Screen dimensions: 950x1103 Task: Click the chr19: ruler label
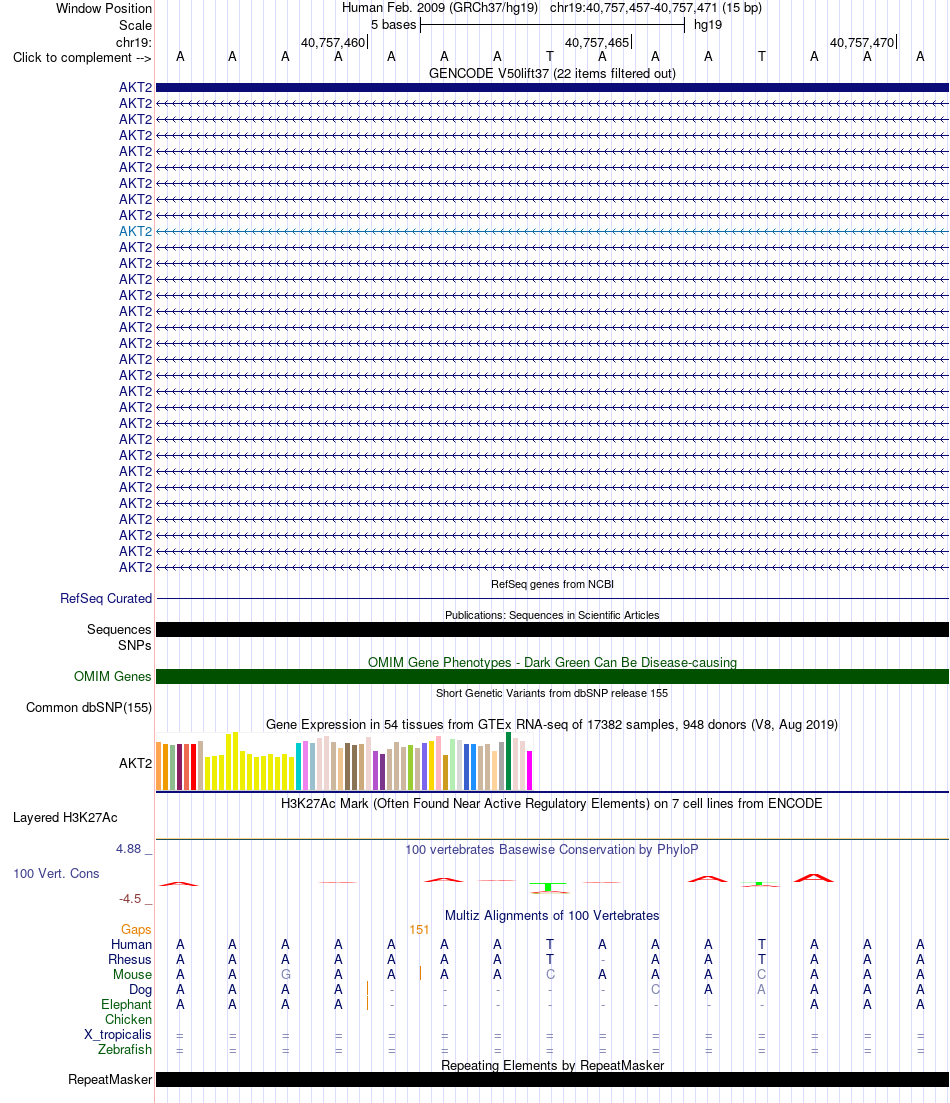(x=134, y=42)
